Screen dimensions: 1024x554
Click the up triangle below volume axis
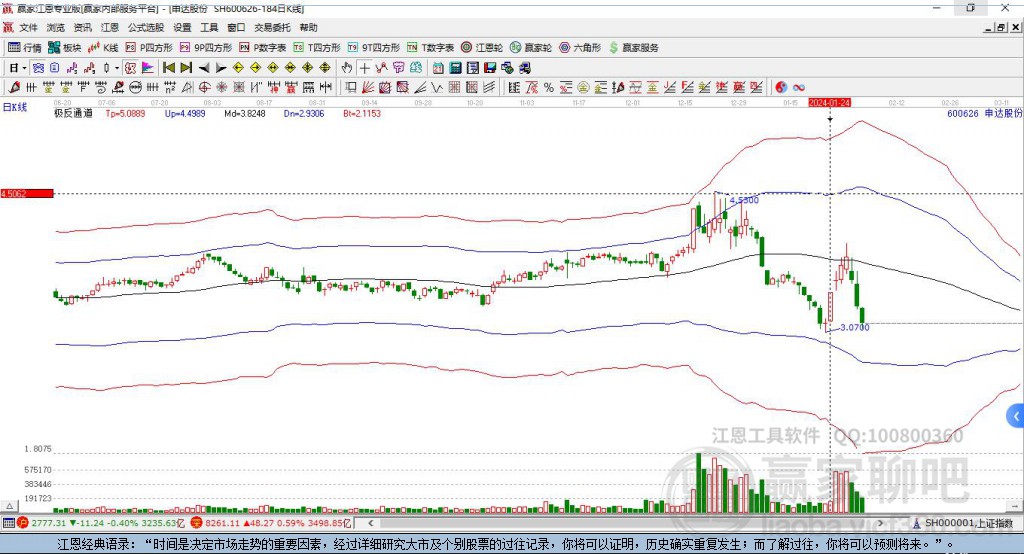pos(9,506)
